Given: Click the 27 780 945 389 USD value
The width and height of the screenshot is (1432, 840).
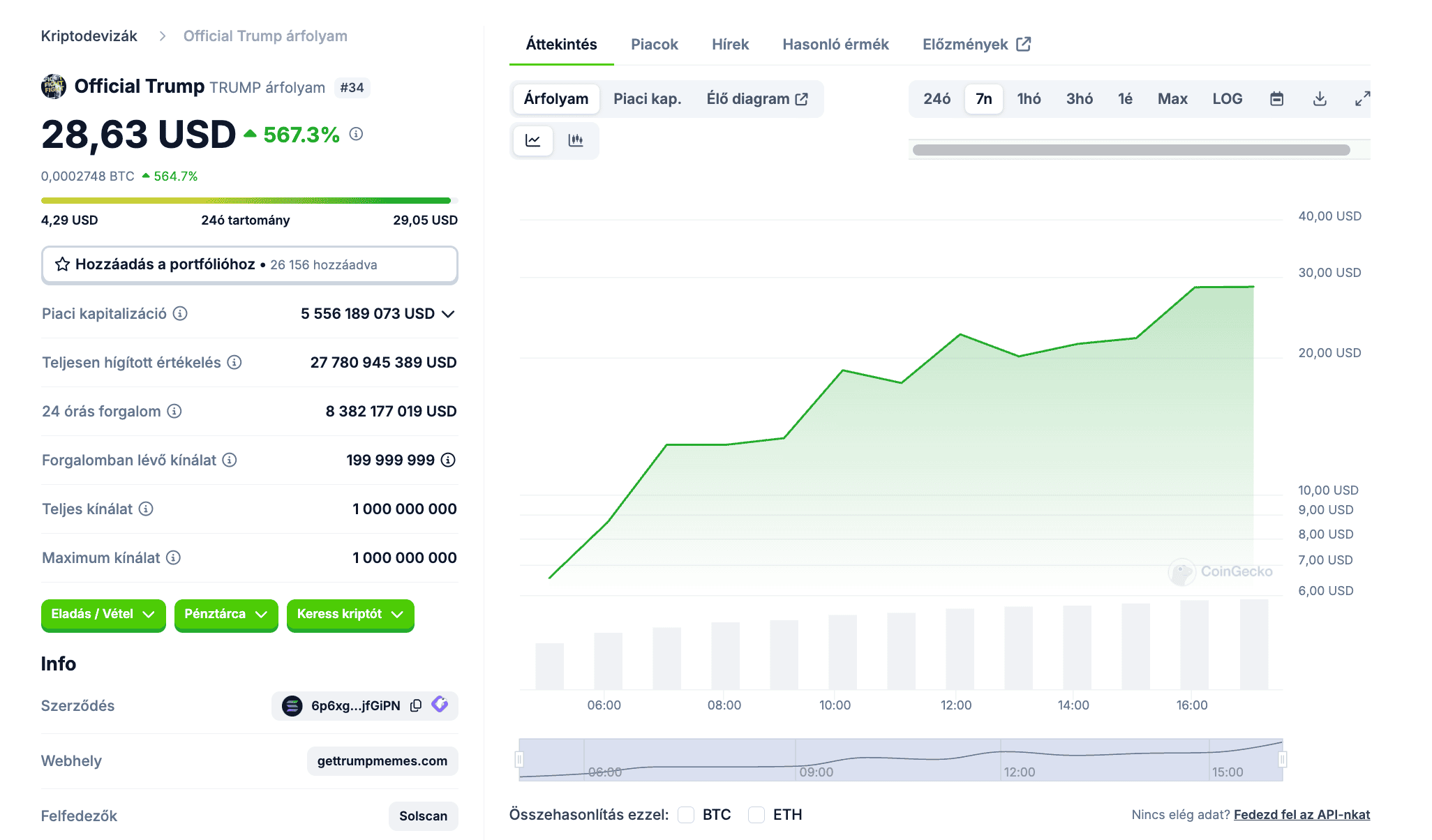Looking at the screenshot, I should click(383, 363).
